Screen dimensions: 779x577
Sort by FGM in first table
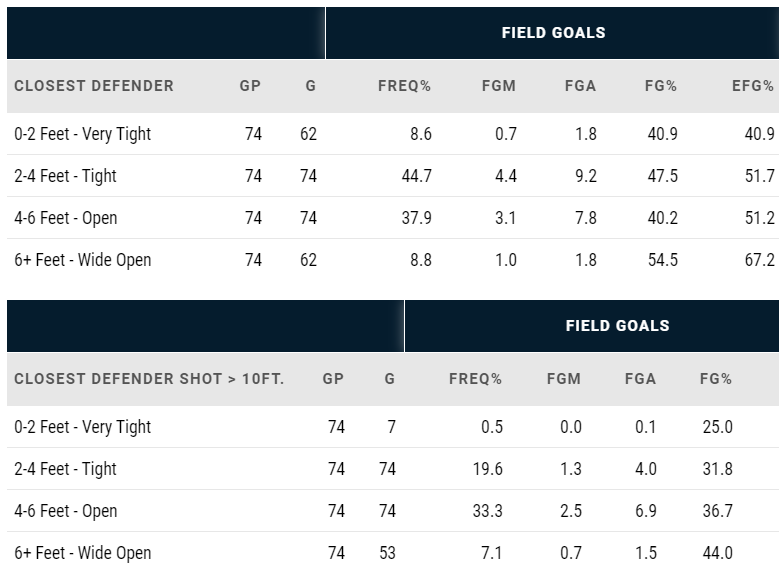499,86
